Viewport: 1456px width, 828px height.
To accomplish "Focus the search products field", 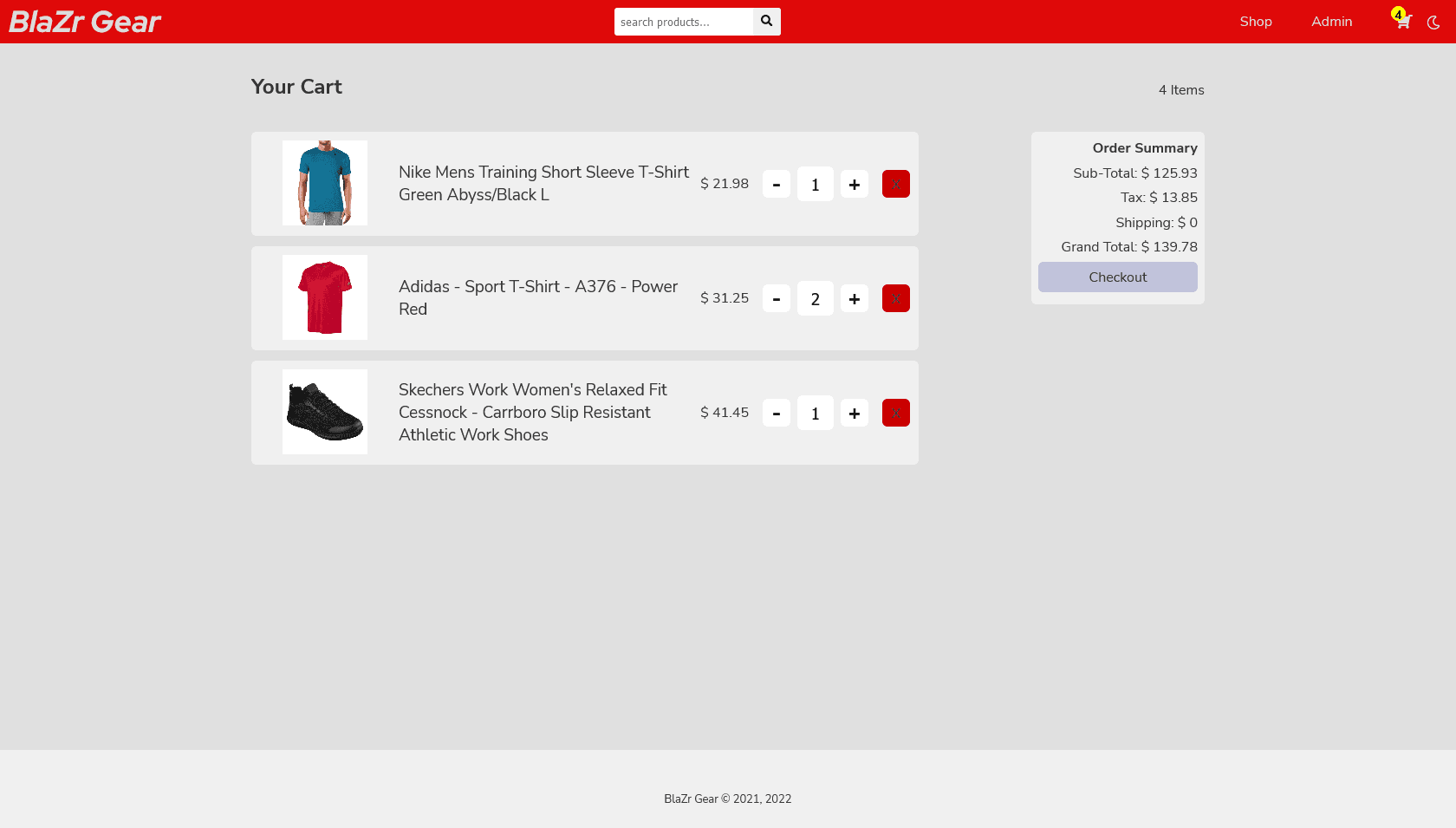I will click(684, 22).
